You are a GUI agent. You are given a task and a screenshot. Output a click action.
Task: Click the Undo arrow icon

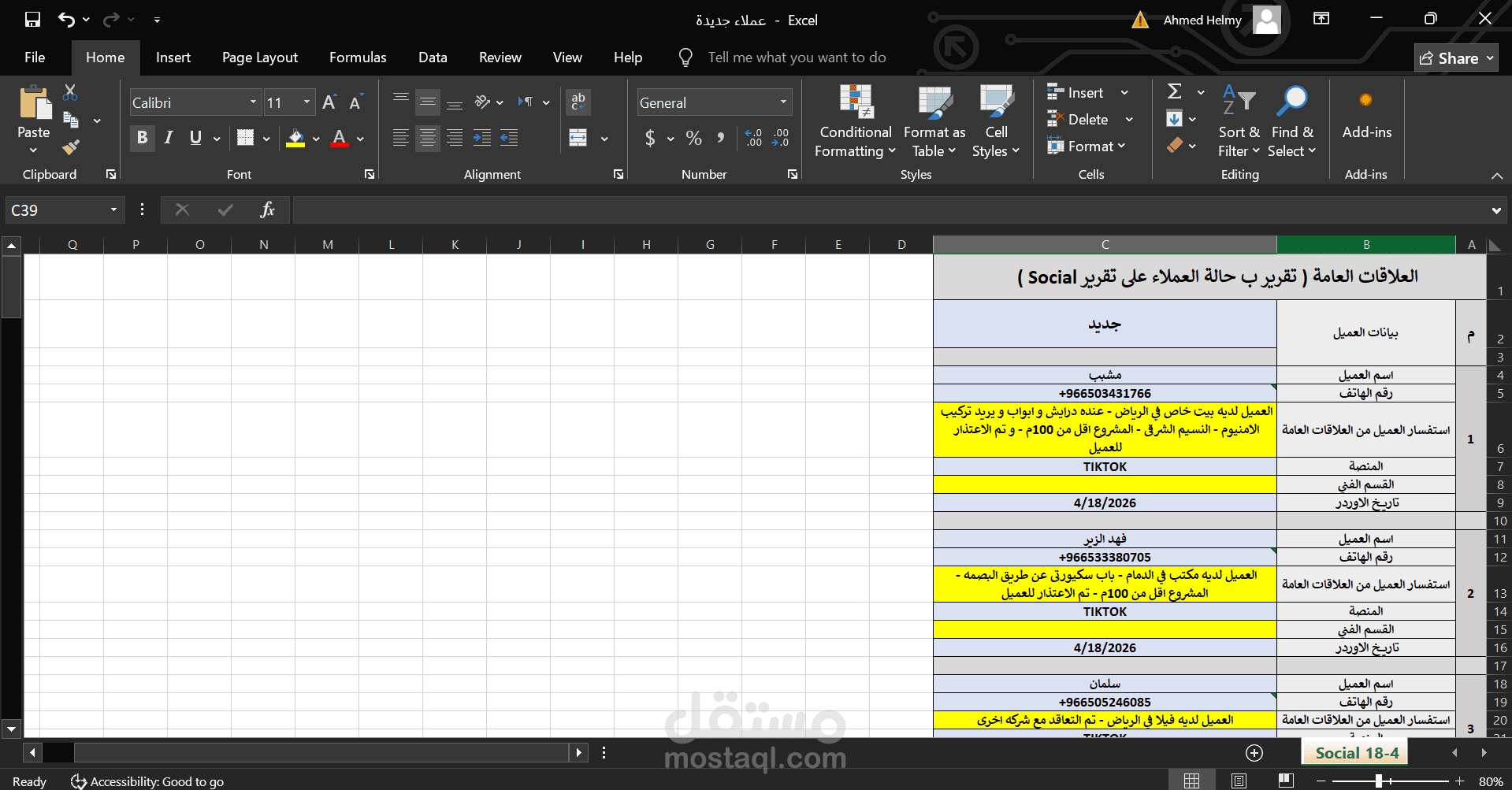tap(67, 20)
